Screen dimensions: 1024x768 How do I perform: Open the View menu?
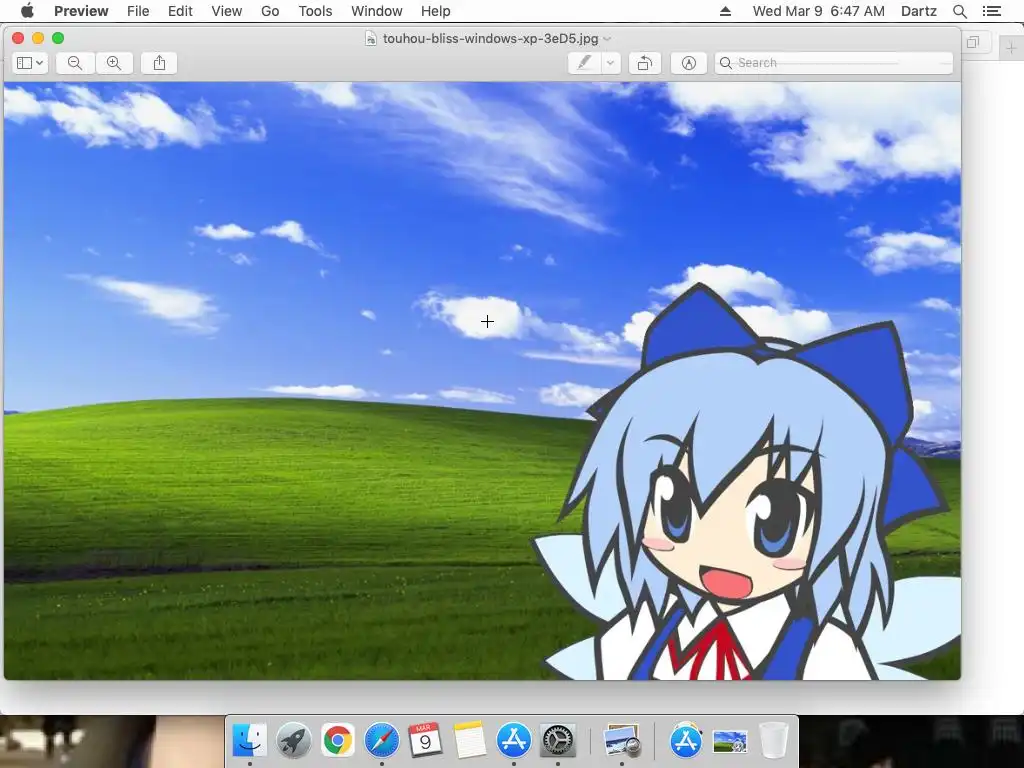(227, 11)
